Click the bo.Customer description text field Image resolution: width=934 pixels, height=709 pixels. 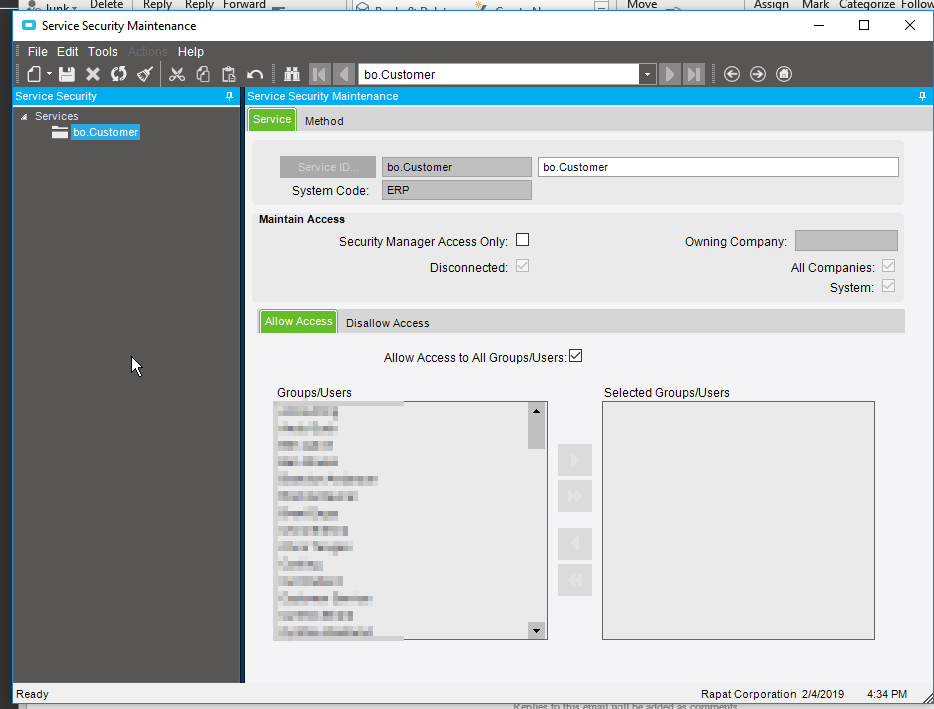click(718, 167)
